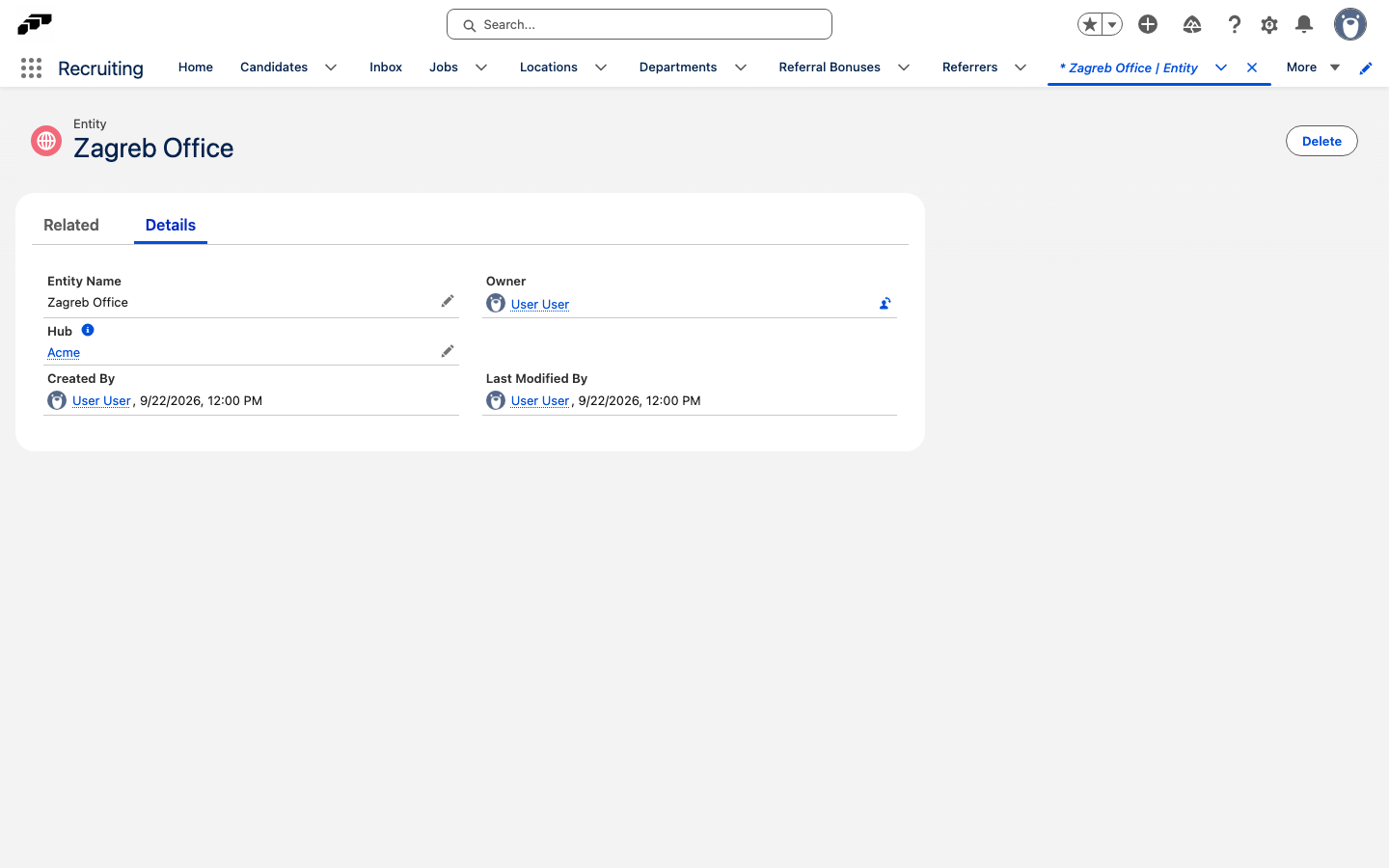
Task: Open the Help question mark icon
Action: 1235,24
